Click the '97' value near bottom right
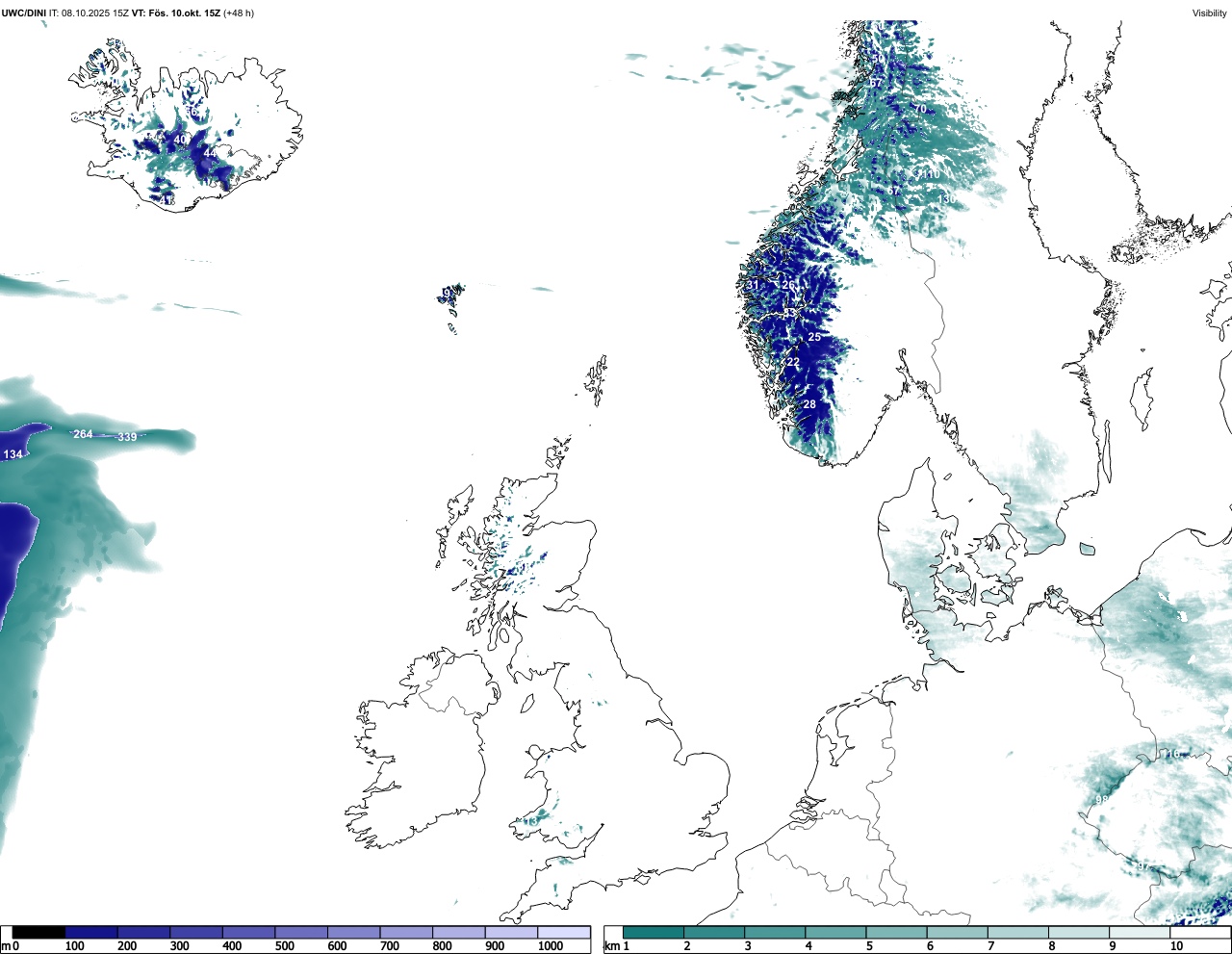The width and height of the screenshot is (1232, 954). 1142,866
